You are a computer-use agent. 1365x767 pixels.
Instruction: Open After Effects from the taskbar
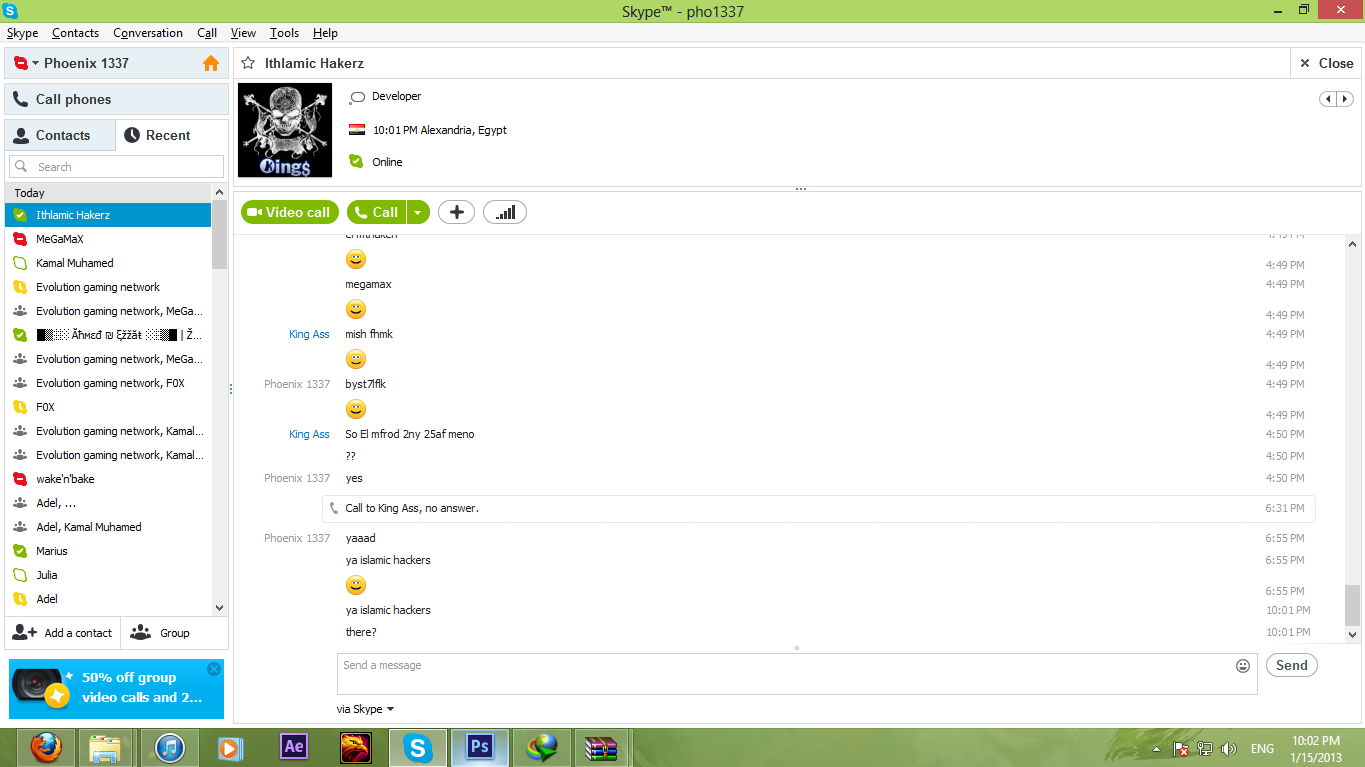point(294,747)
